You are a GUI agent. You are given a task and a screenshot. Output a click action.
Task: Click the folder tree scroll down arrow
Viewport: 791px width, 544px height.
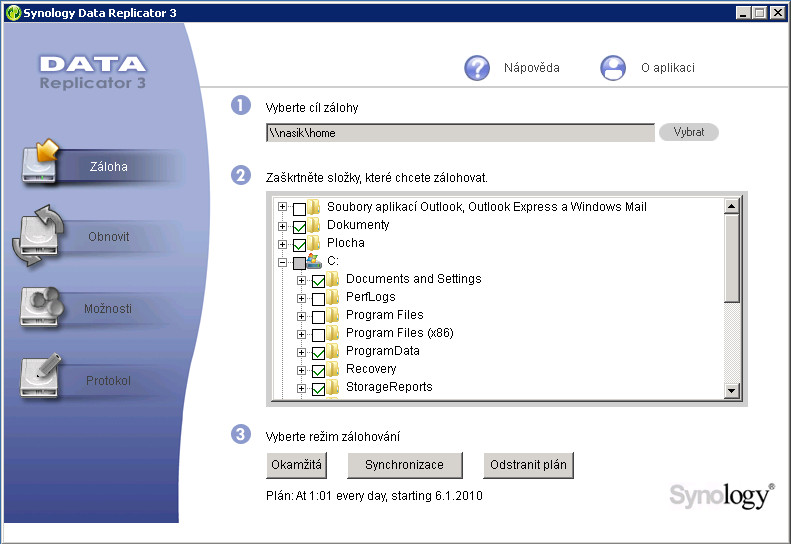(731, 391)
